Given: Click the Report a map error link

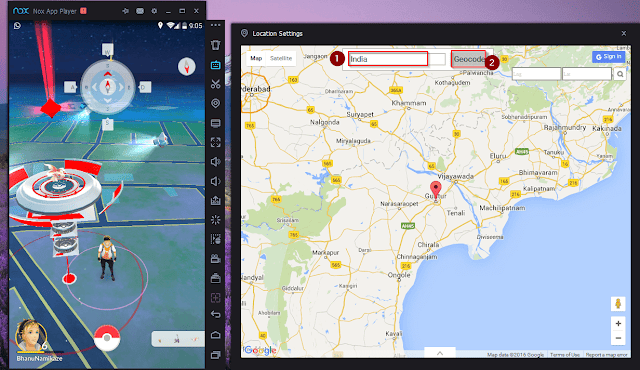Looking at the screenshot, I should pyautogui.click(x=606, y=355).
